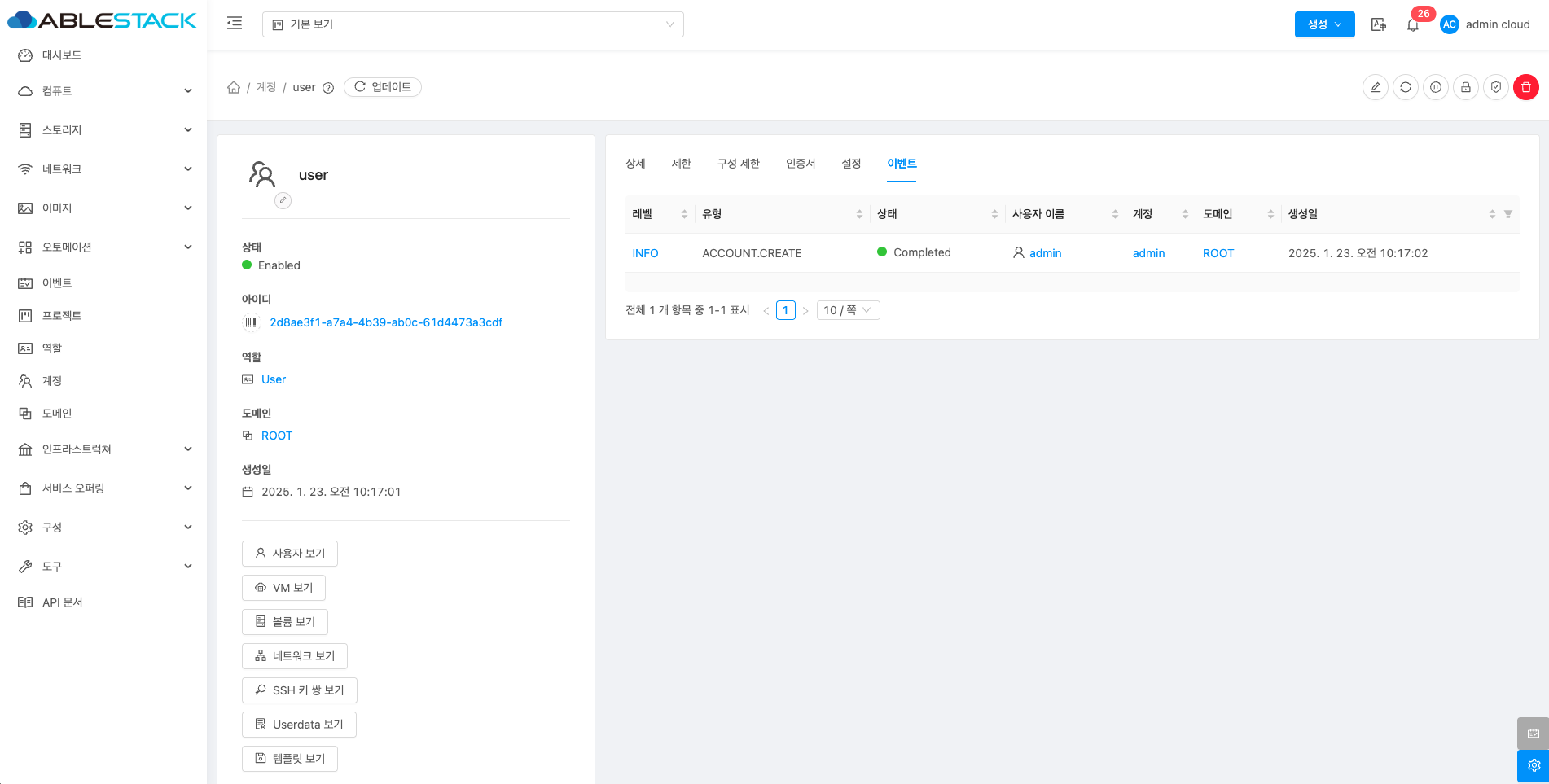Screen dimensions: 1549x784
Task: Click the shield check icon in toolbar
Action: (x=1495, y=87)
